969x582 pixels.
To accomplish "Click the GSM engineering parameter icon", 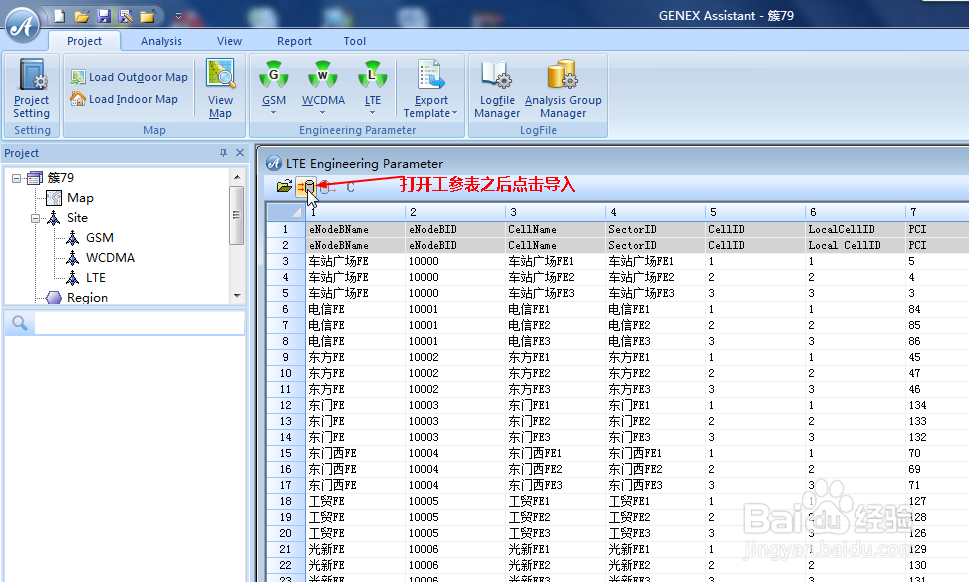I will (x=274, y=75).
